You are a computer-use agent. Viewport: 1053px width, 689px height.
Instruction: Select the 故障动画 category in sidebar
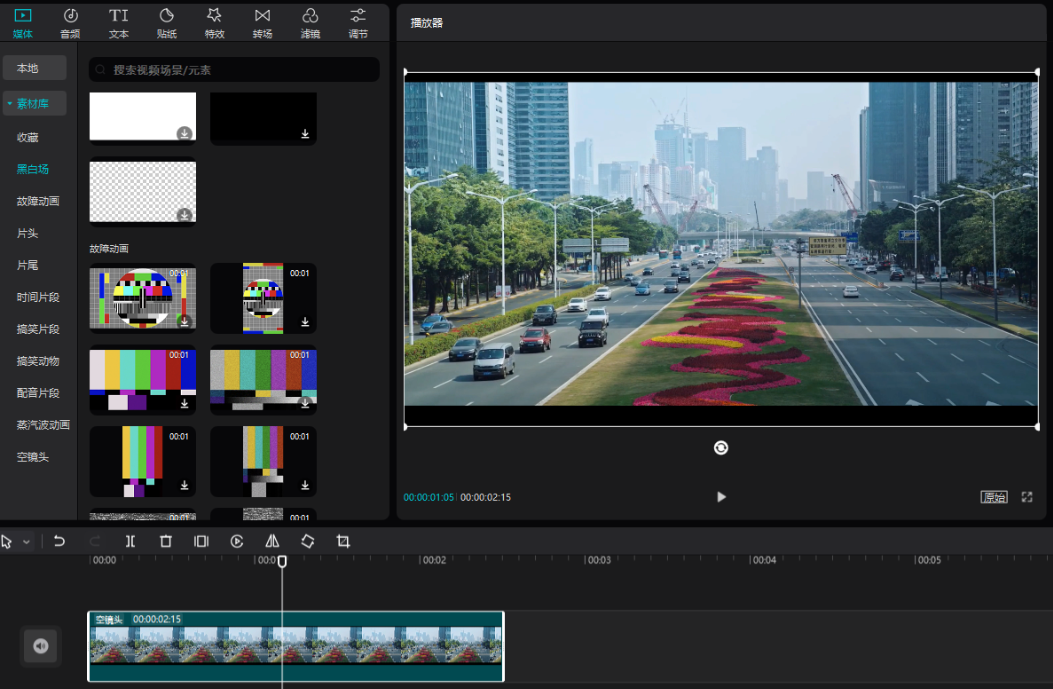coord(38,201)
